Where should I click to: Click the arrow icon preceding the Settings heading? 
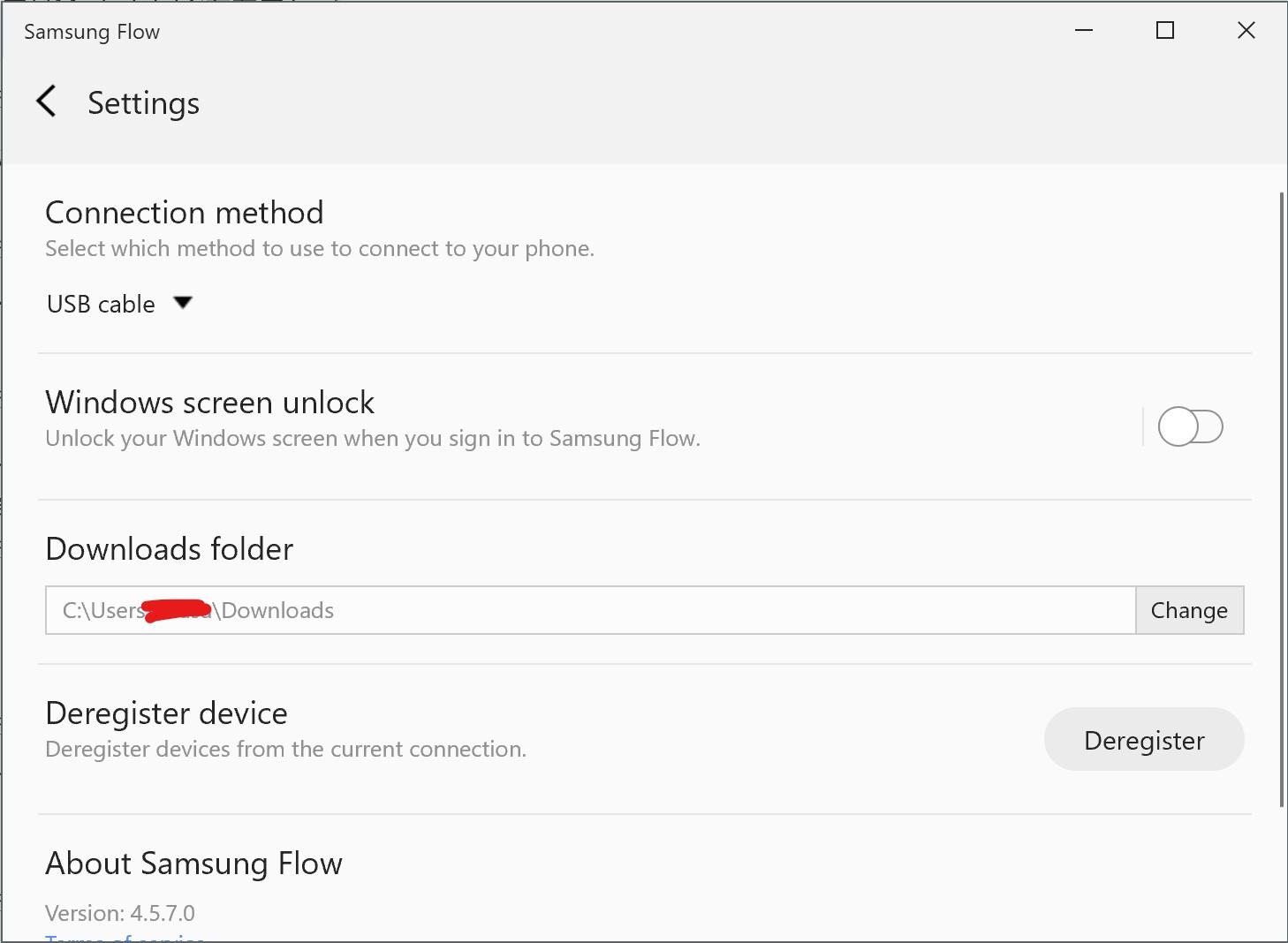pos(46,102)
